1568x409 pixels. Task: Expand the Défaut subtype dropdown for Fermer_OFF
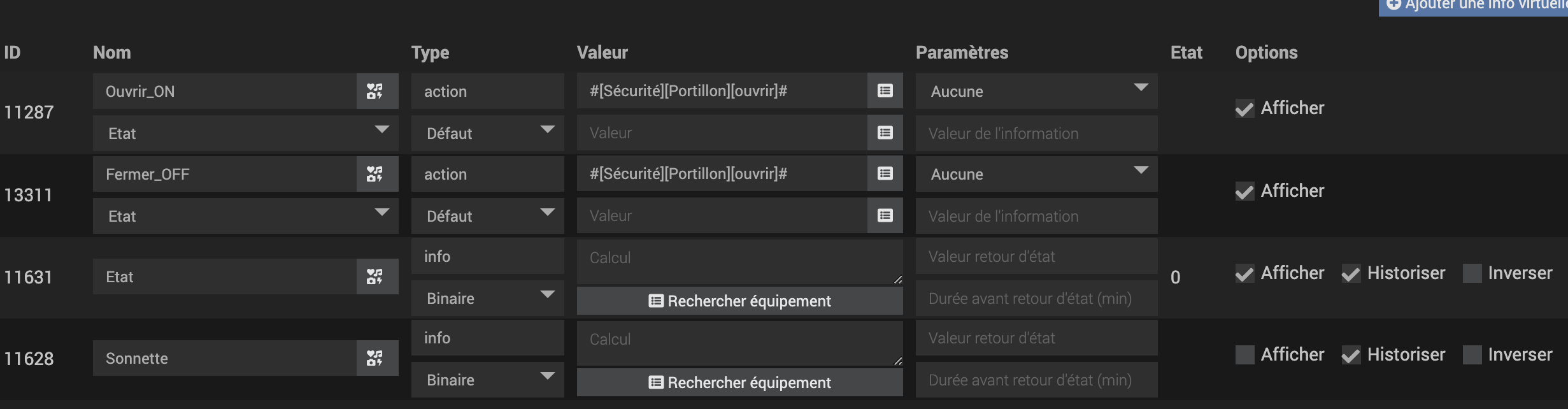[x=487, y=216]
